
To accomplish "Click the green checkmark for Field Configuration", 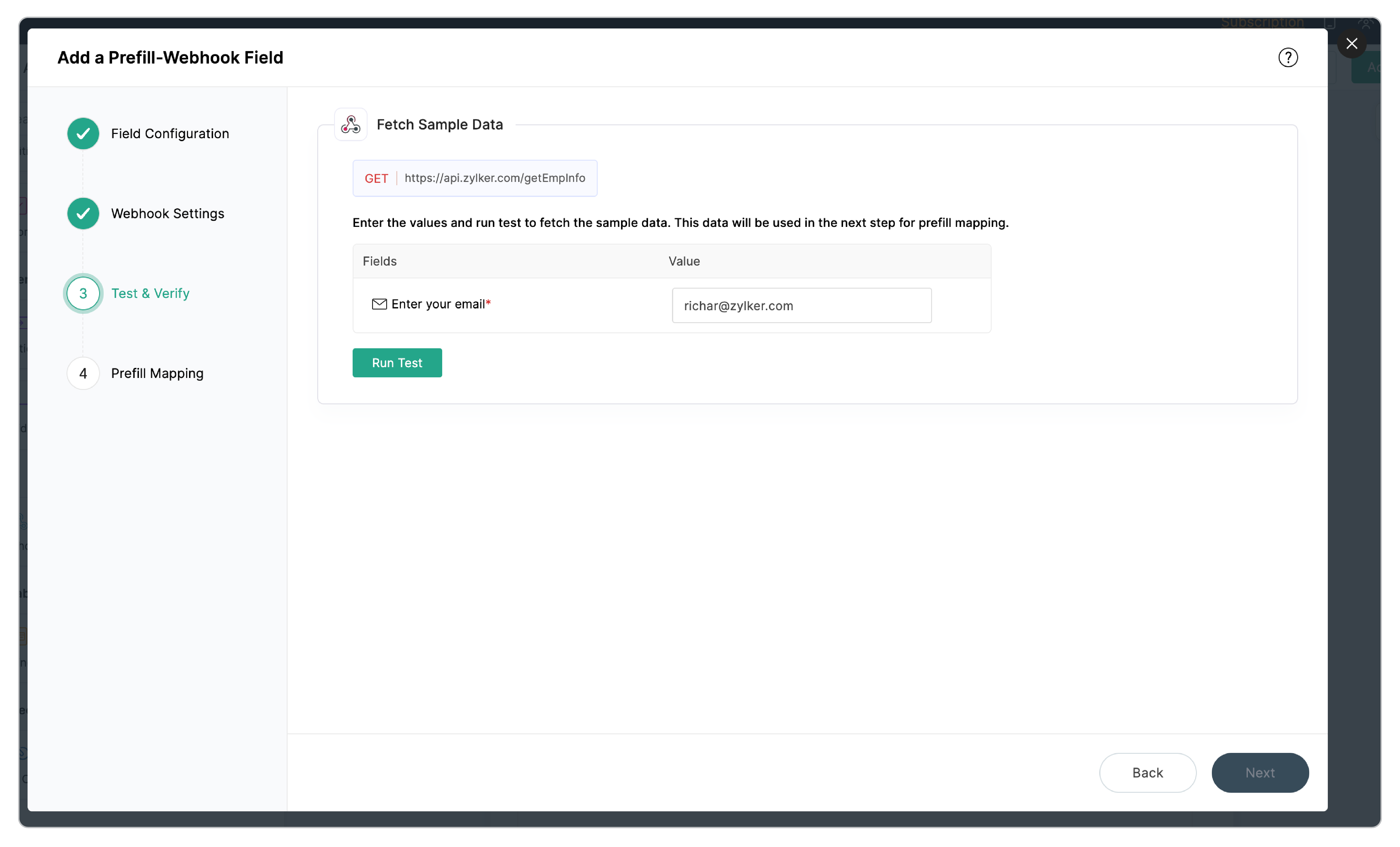I will tap(83, 134).
